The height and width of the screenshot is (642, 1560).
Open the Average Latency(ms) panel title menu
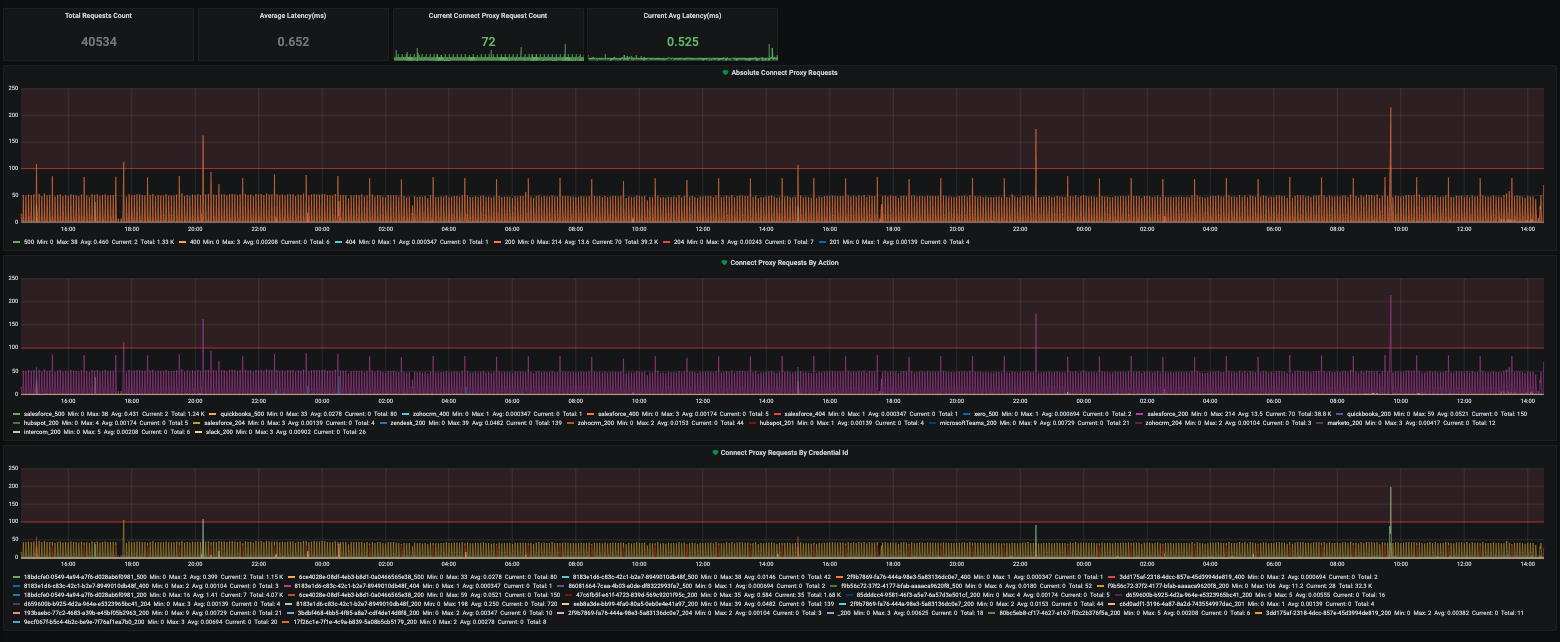[x=293, y=16]
